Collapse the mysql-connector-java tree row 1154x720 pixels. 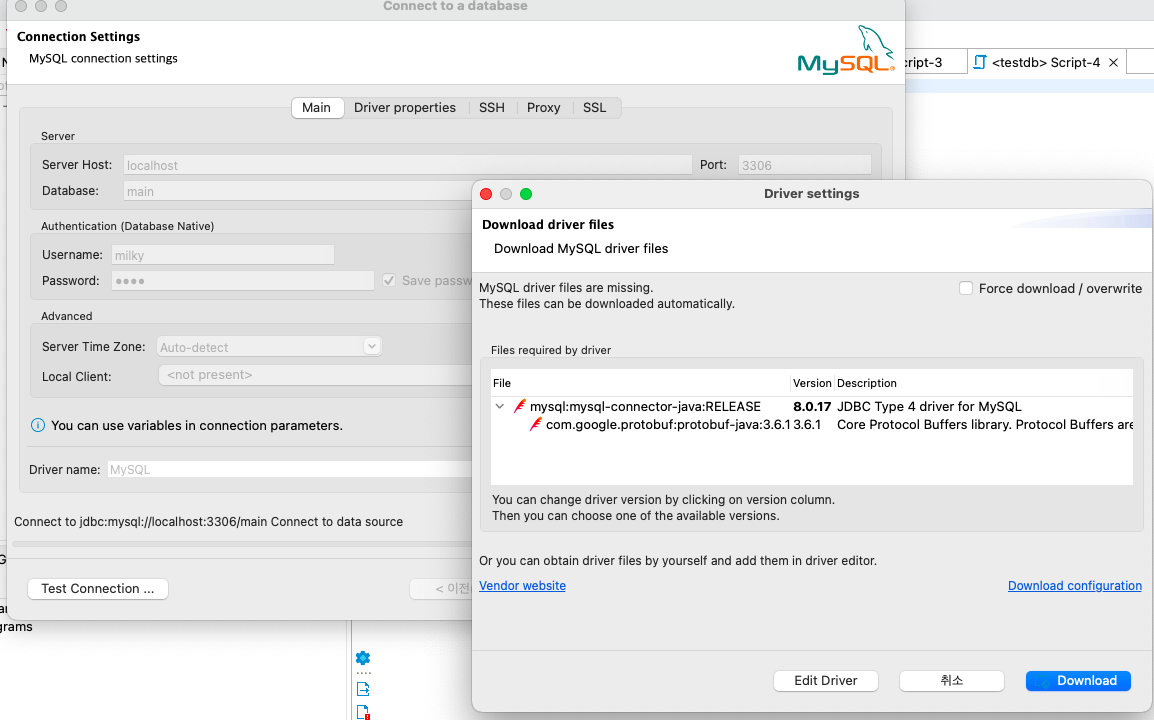(x=500, y=406)
